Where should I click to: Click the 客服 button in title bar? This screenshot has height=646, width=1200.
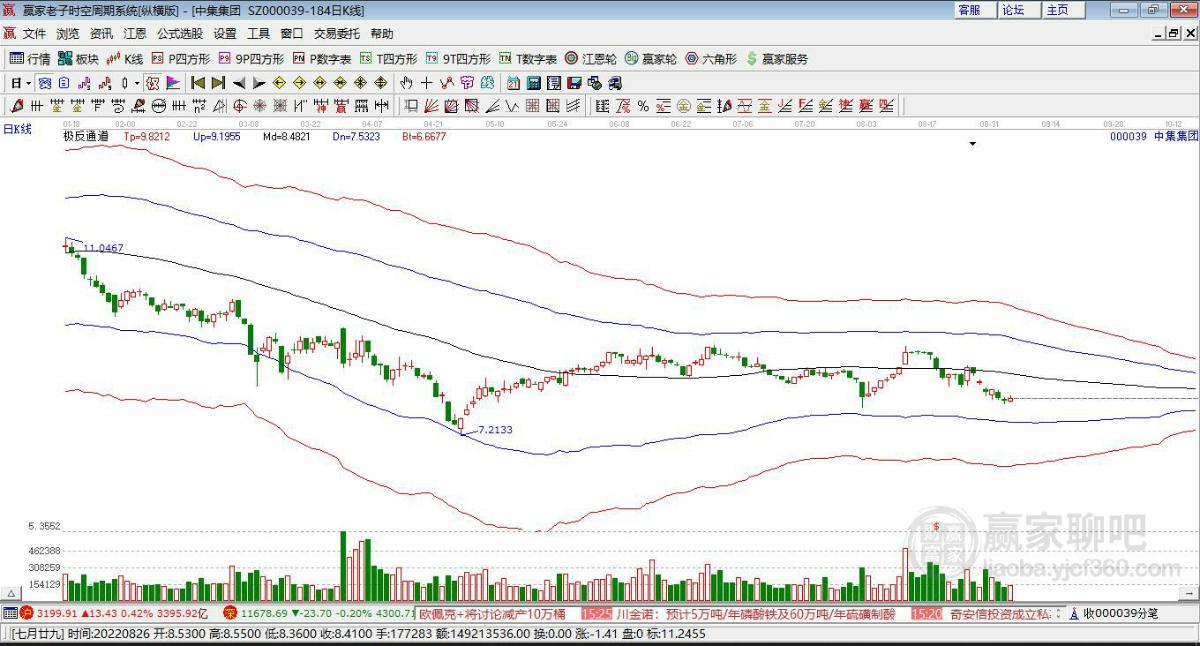click(973, 10)
